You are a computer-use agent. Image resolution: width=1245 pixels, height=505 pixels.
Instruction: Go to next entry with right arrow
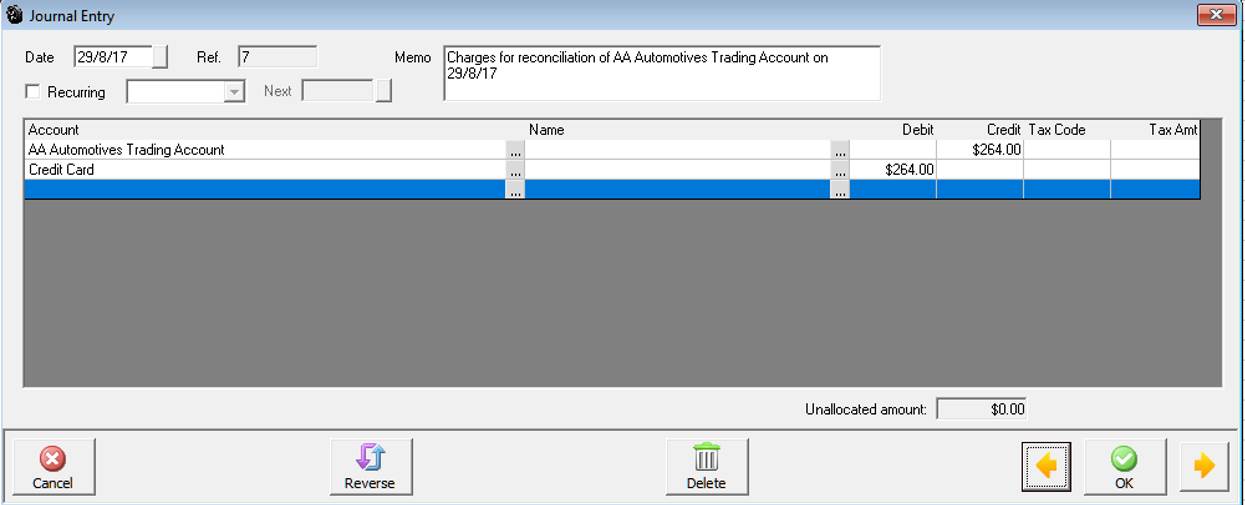click(x=1204, y=467)
